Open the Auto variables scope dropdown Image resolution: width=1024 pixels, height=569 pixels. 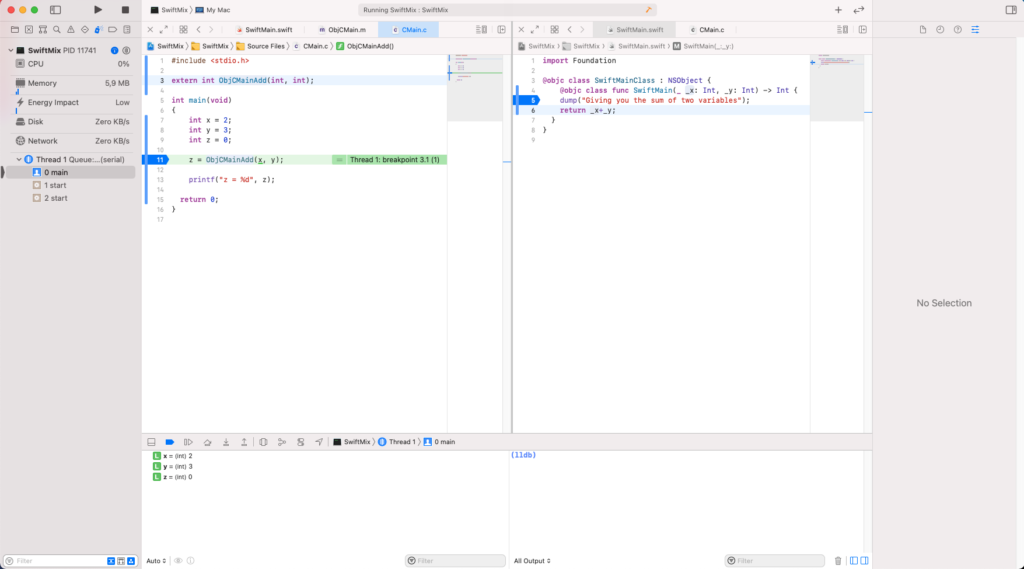[156, 561]
